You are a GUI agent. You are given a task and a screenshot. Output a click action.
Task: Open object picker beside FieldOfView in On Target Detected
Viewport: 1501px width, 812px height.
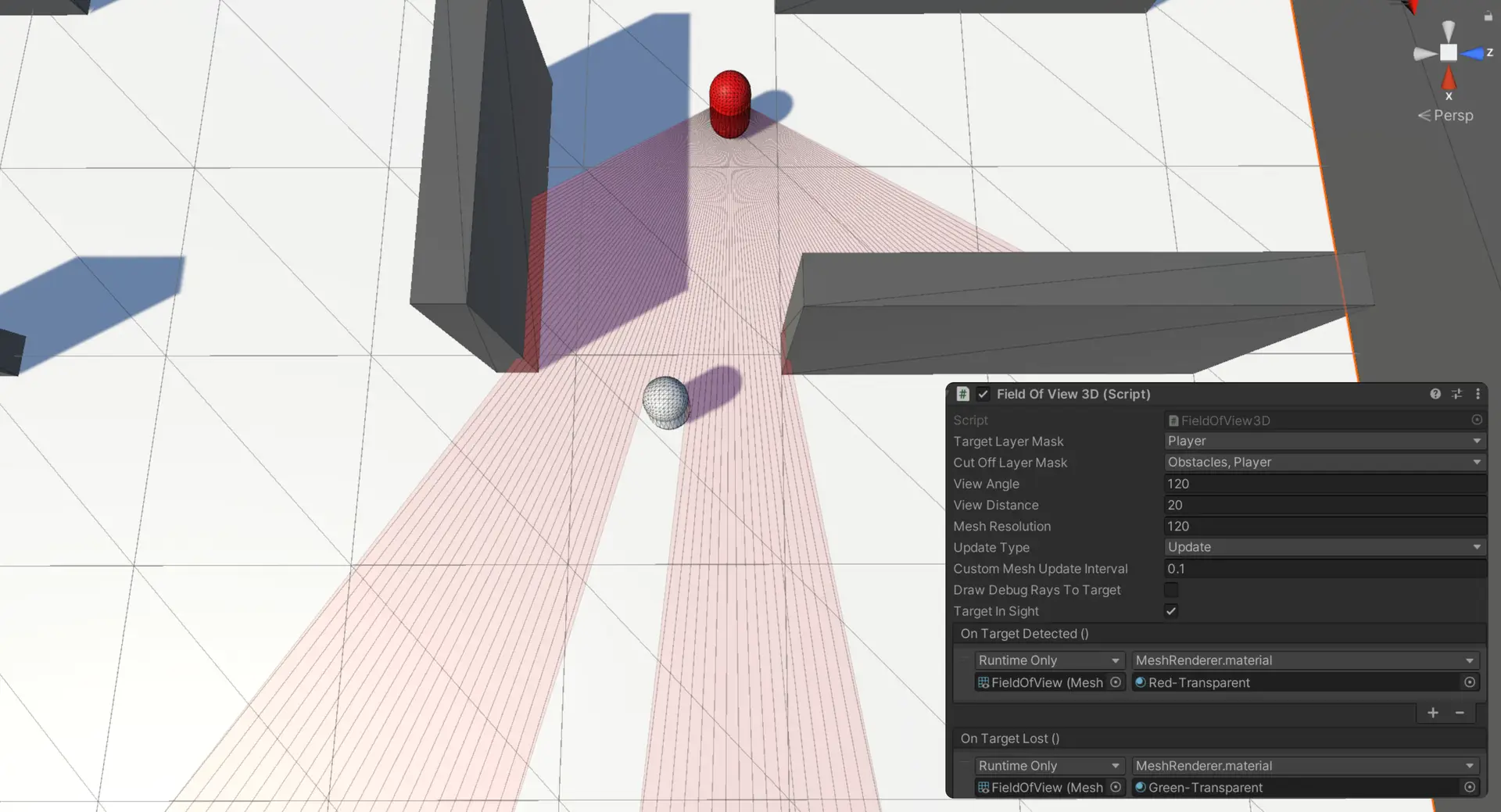[1116, 683]
